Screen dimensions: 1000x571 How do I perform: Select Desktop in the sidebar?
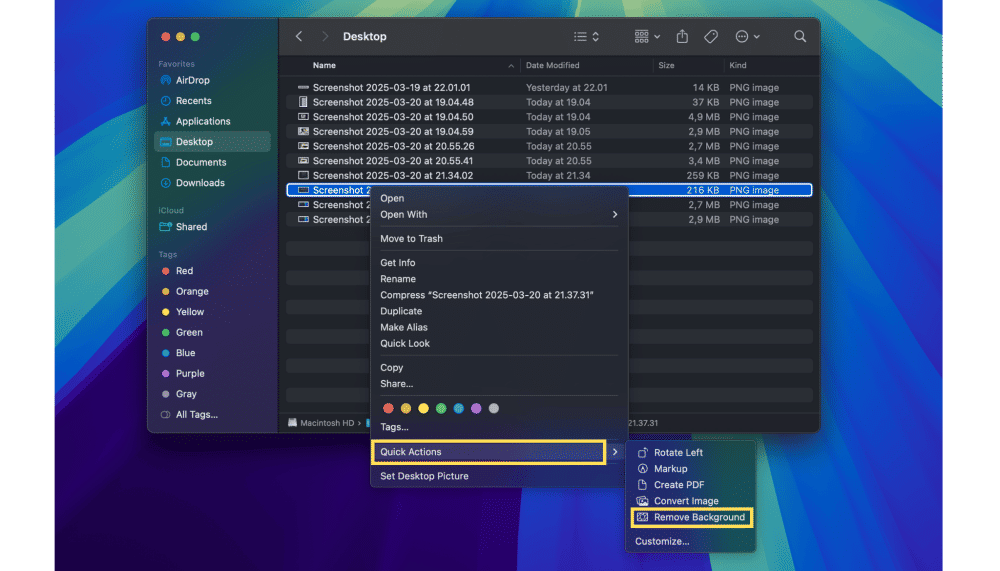(212, 142)
